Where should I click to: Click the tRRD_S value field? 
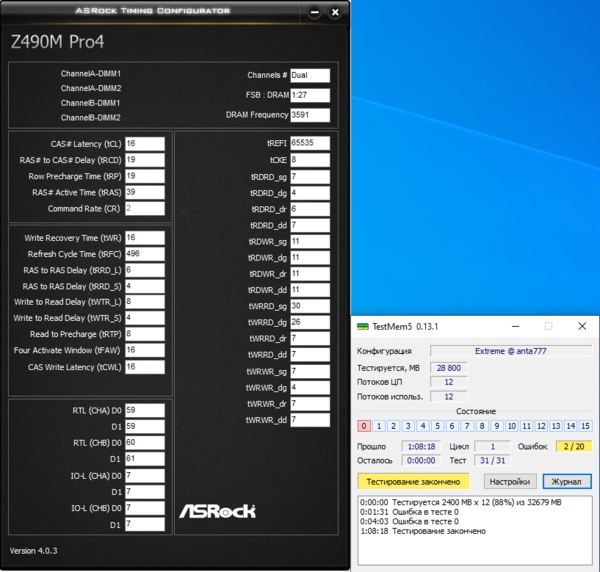(145, 286)
